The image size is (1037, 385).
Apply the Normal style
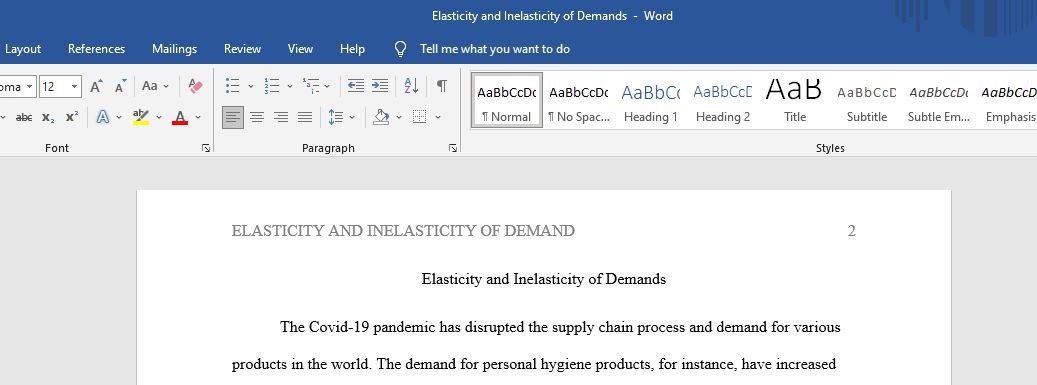click(x=507, y=101)
